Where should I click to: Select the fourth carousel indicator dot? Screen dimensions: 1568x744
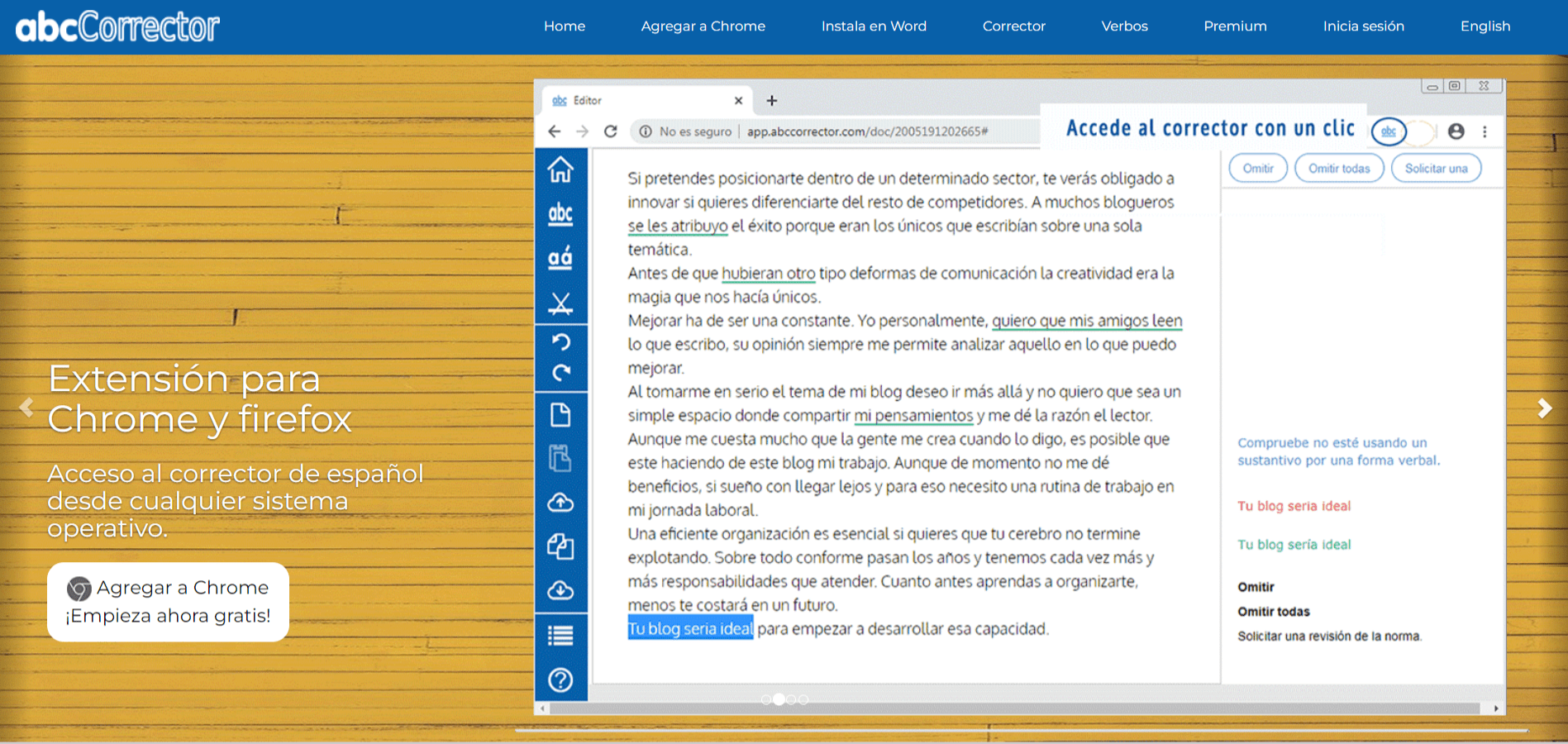coord(803,699)
